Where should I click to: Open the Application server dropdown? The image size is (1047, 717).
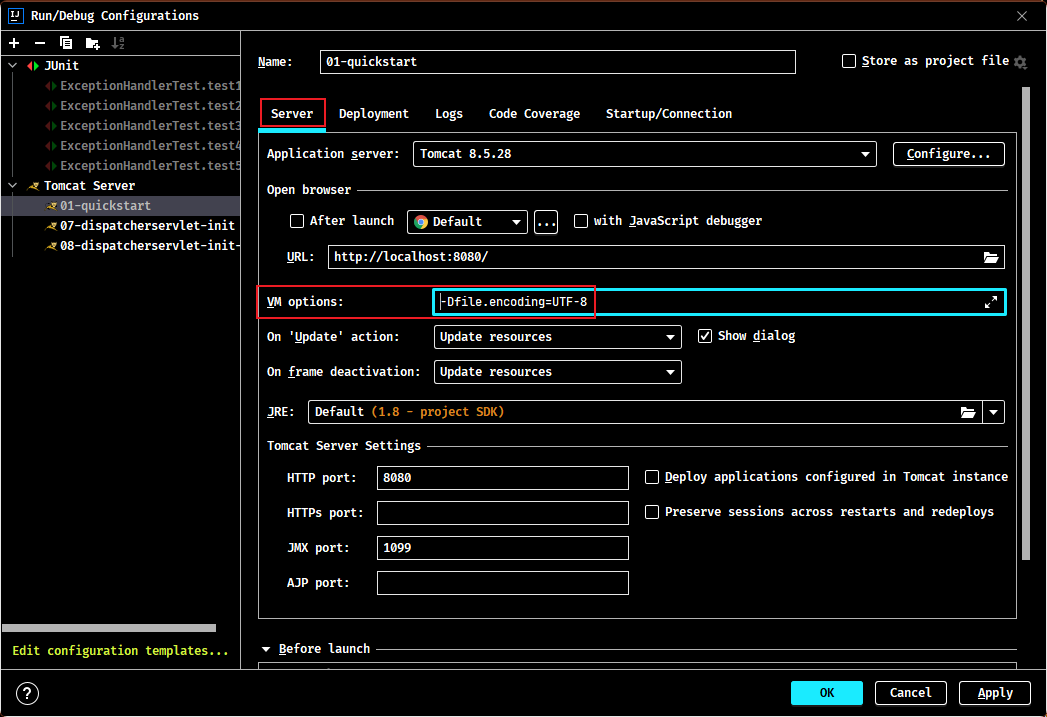pyautogui.click(x=644, y=154)
